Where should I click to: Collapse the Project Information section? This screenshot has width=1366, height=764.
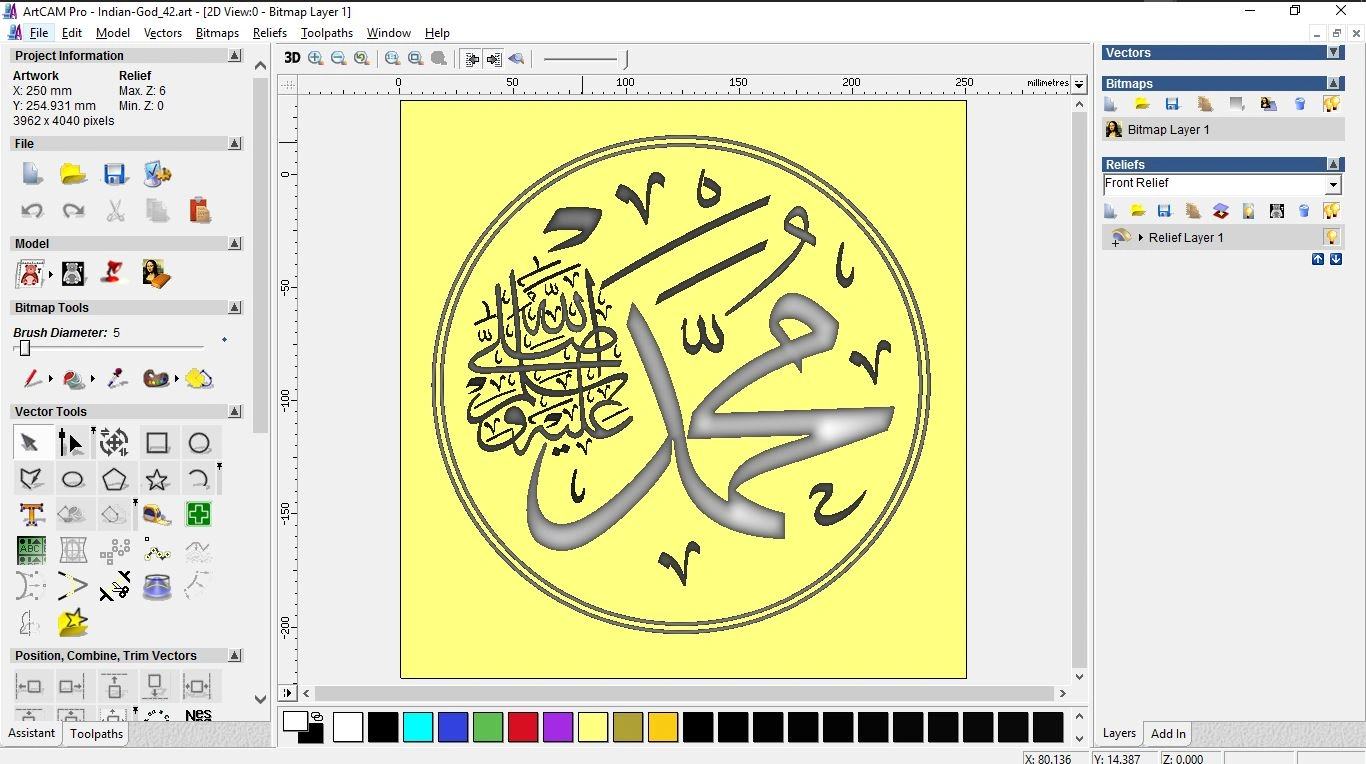click(x=235, y=56)
